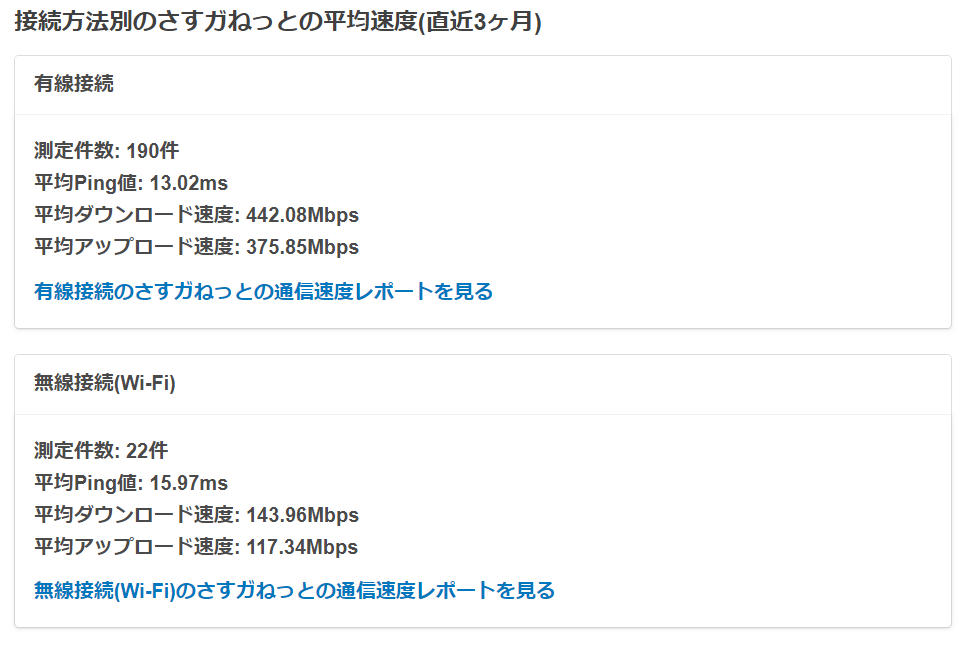The height and width of the screenshot is (648, 967).
Task: Click the 平均ダウンロード速度 label in the Wi-Fi card
Action: pyautogui.click(x=134, y=515)
